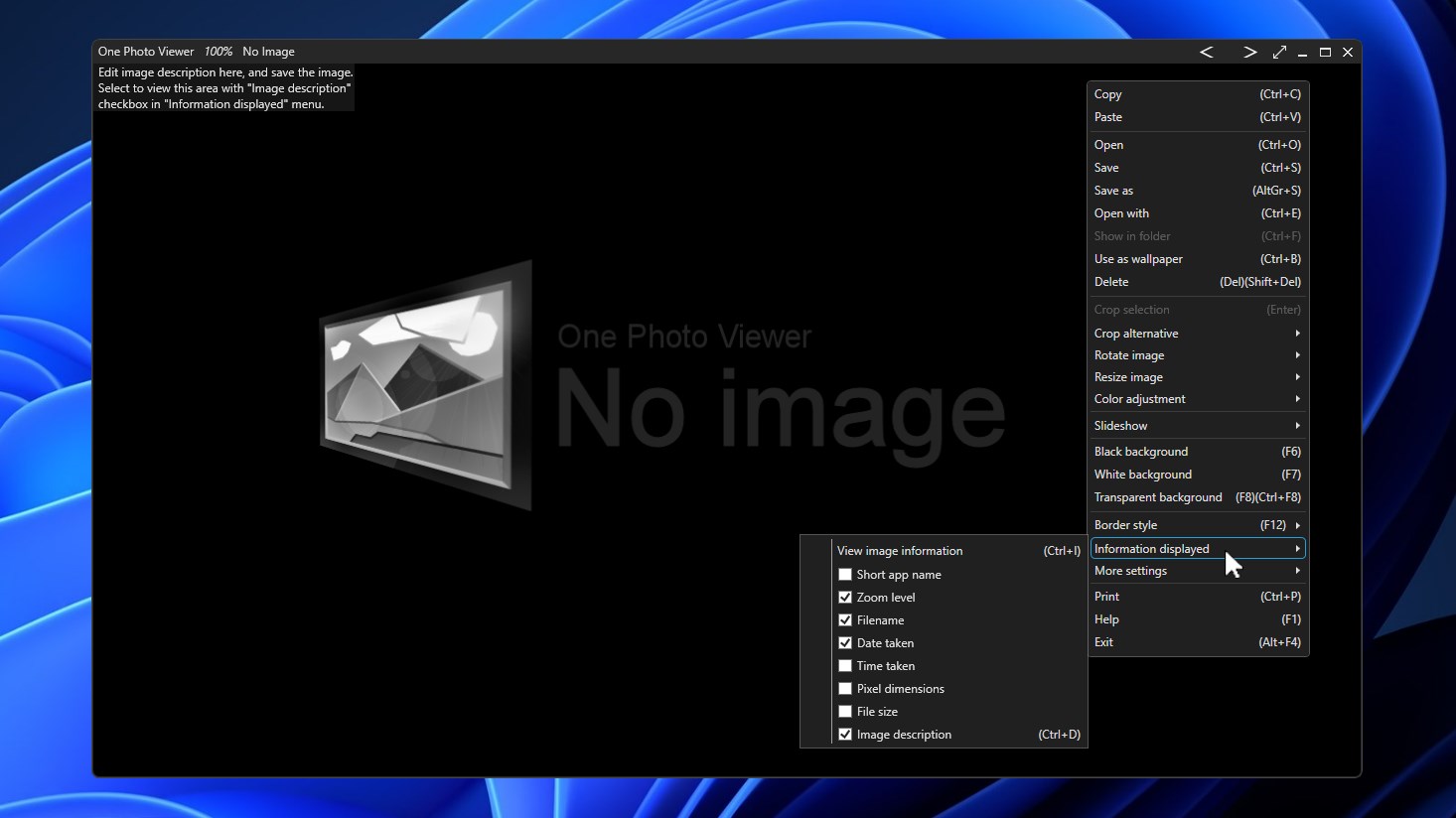Select Copy from the menu

(x=1107, y=93)
